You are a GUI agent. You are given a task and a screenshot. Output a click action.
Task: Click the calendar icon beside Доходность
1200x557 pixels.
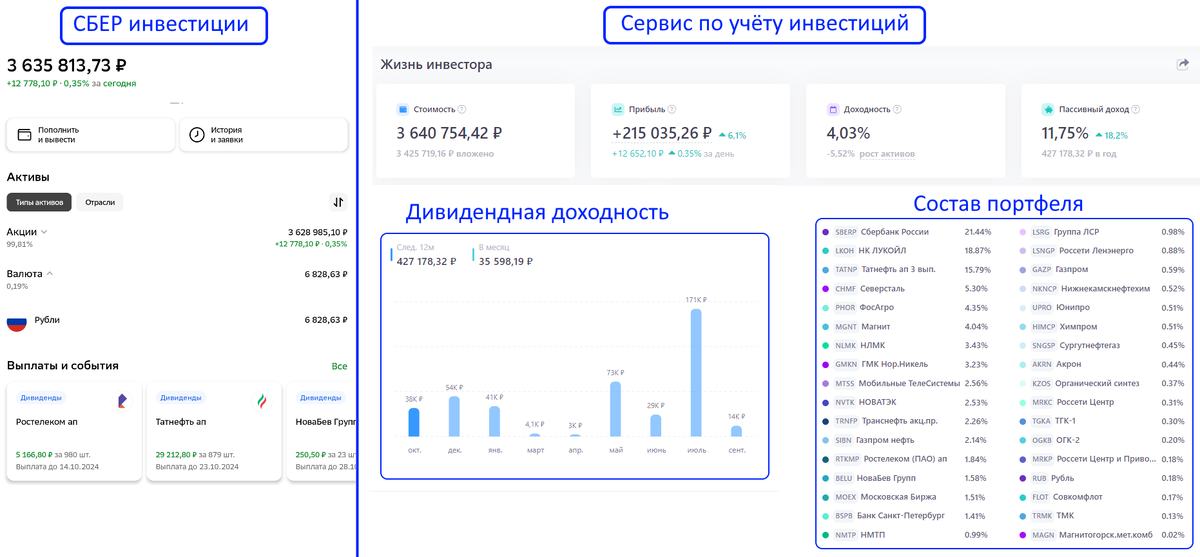(x=833, y=109)
